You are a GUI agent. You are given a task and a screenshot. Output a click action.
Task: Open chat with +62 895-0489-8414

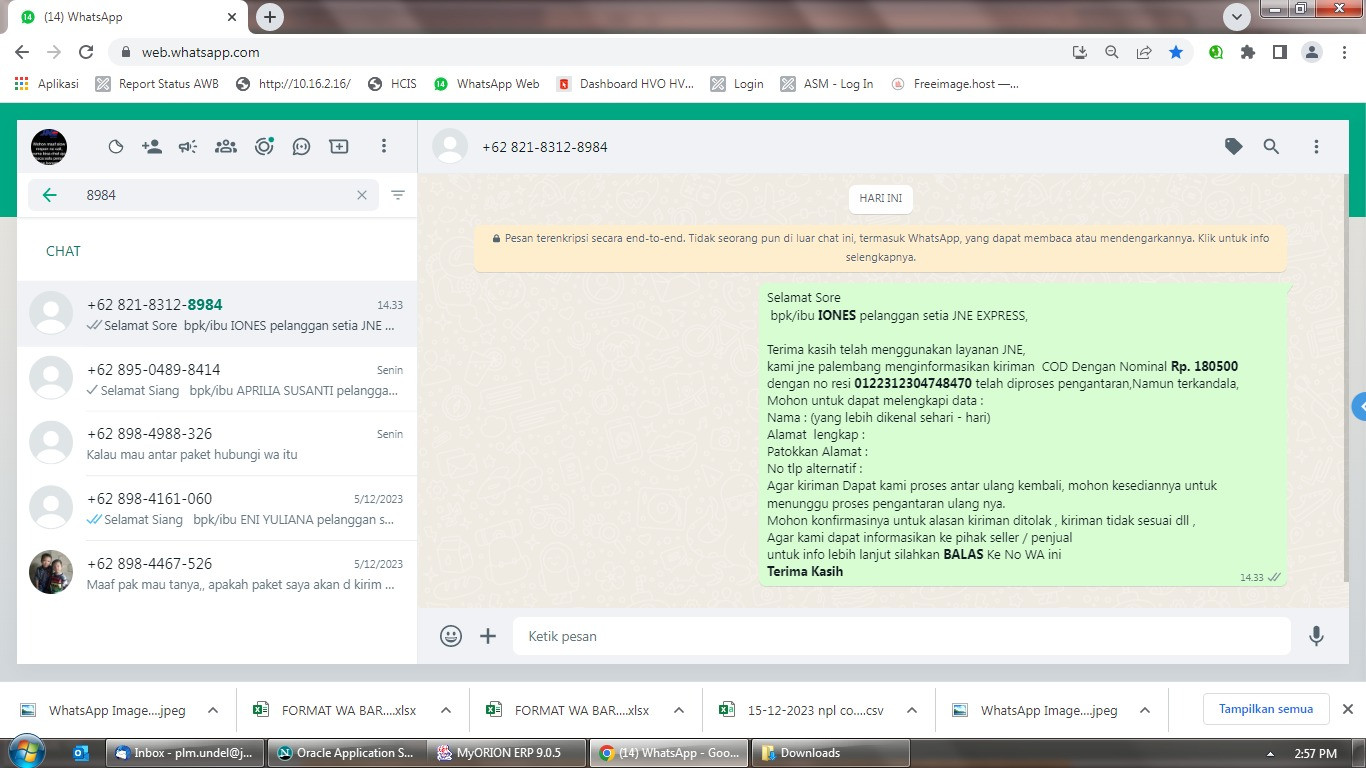pyautogui.click(x=217, y=379)
